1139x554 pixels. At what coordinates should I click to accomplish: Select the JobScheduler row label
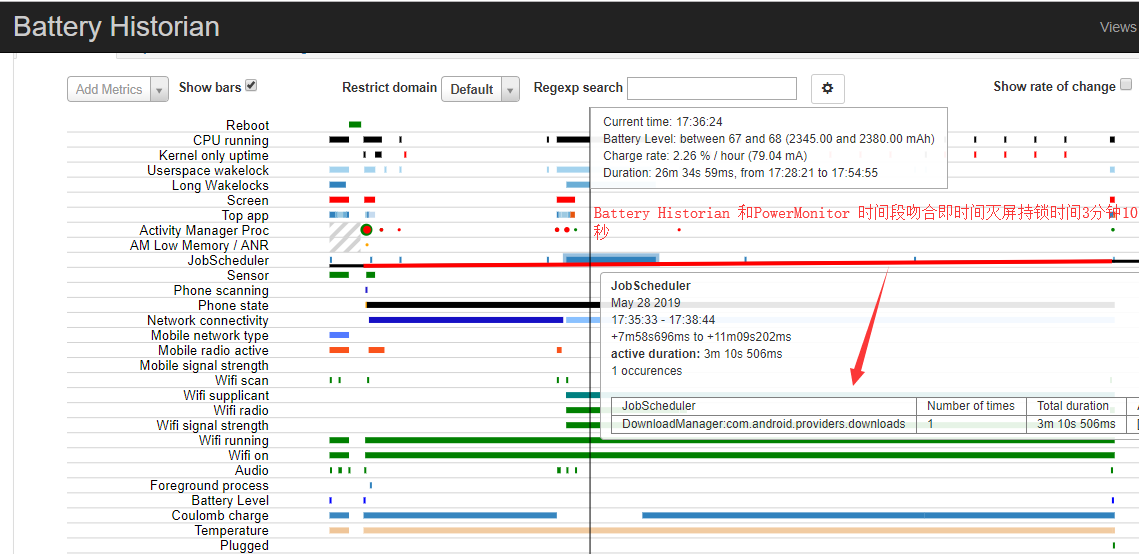click(228, 260)
